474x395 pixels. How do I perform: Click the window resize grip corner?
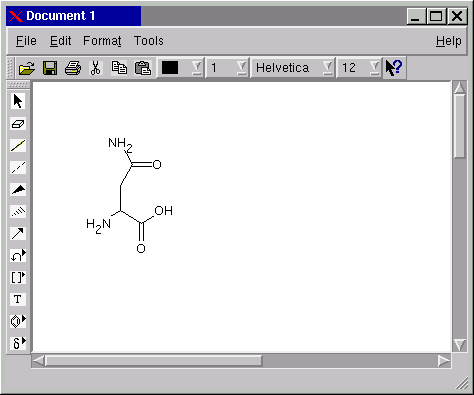click(x=462, y=383)
